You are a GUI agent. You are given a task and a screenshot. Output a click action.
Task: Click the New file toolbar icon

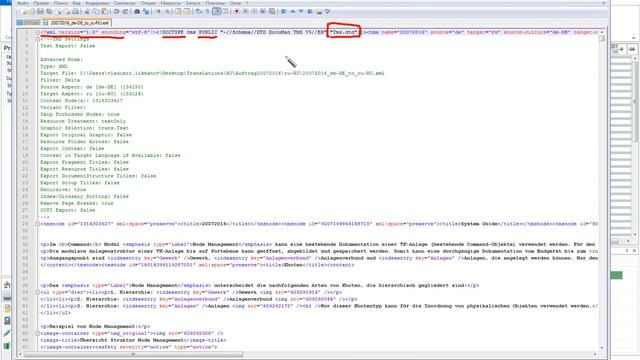click(23, 11)
